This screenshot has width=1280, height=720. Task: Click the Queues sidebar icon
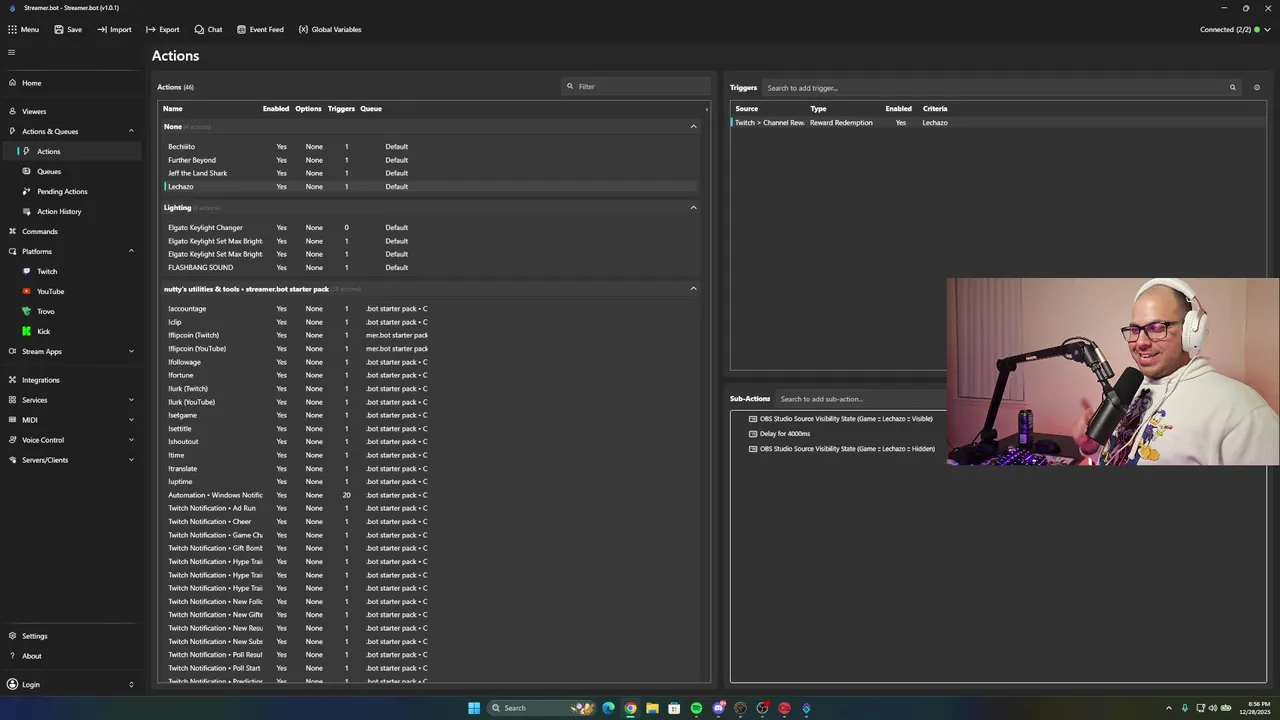[27, 171]
